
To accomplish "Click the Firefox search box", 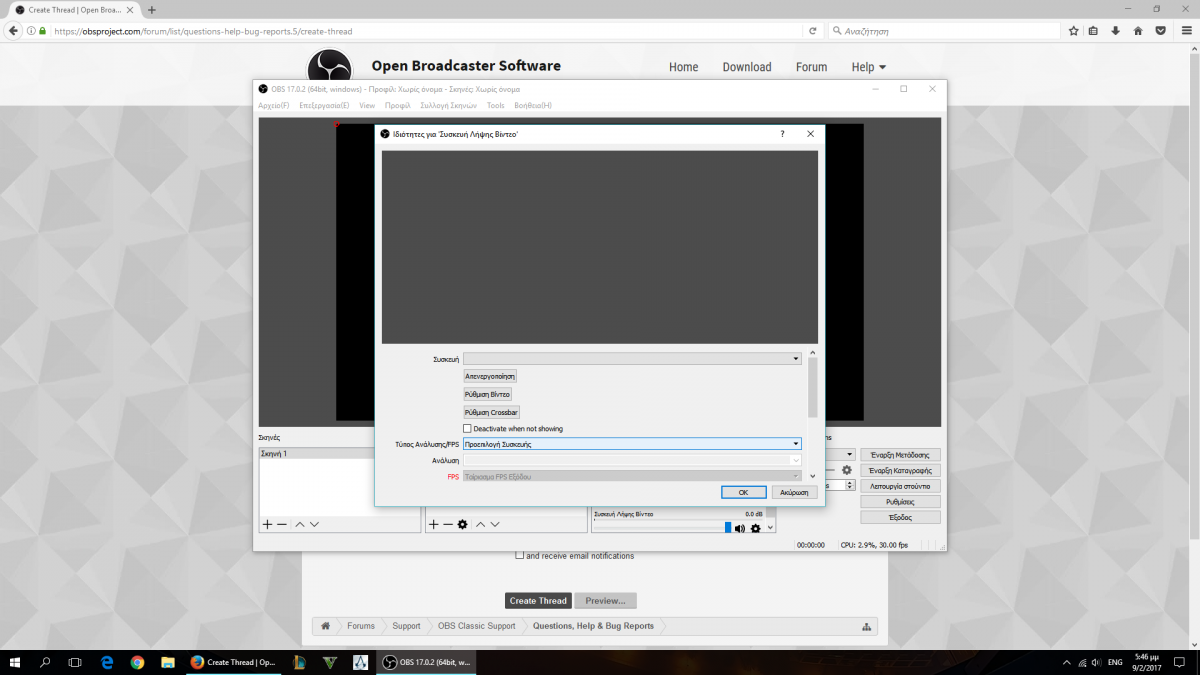I will [944, 31].
